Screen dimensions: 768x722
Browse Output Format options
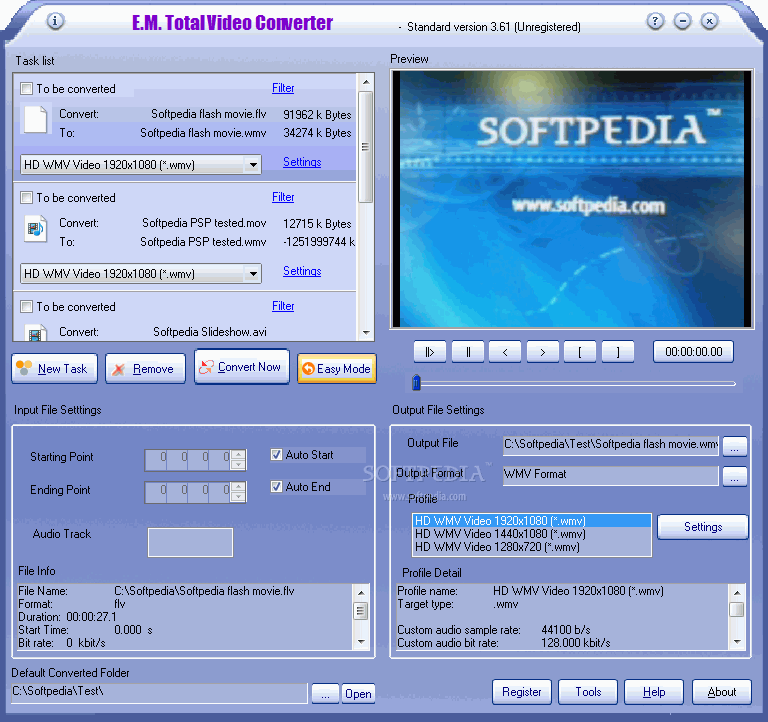[735, 476]
